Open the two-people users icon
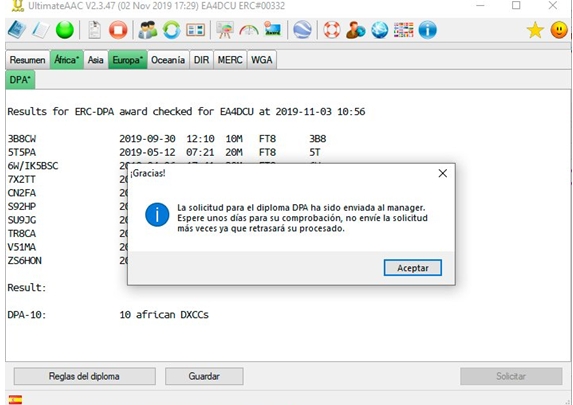 pos(148,30)
